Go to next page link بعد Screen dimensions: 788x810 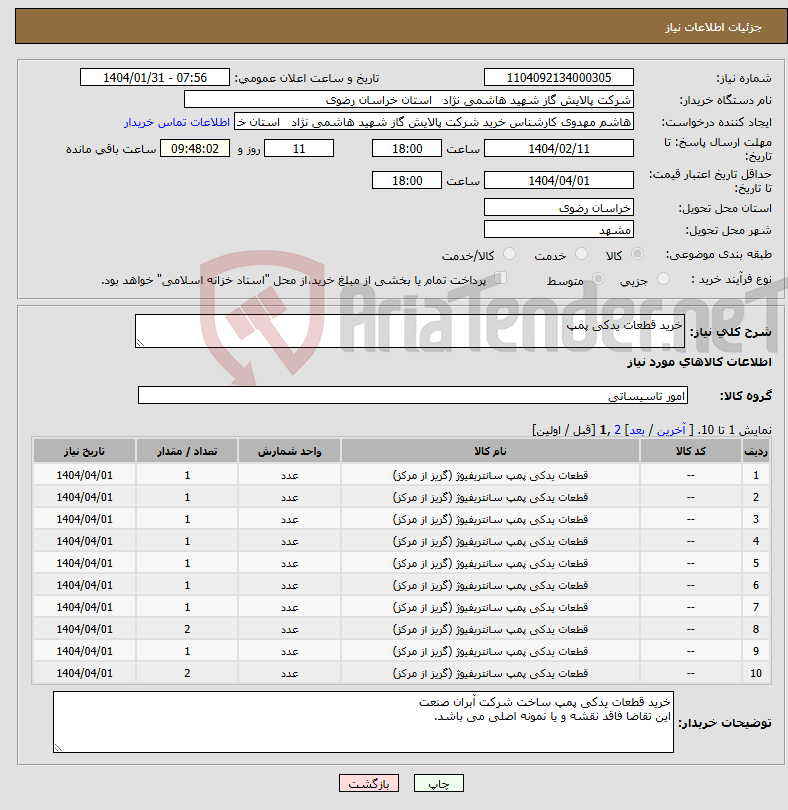(x=637, y=430)
